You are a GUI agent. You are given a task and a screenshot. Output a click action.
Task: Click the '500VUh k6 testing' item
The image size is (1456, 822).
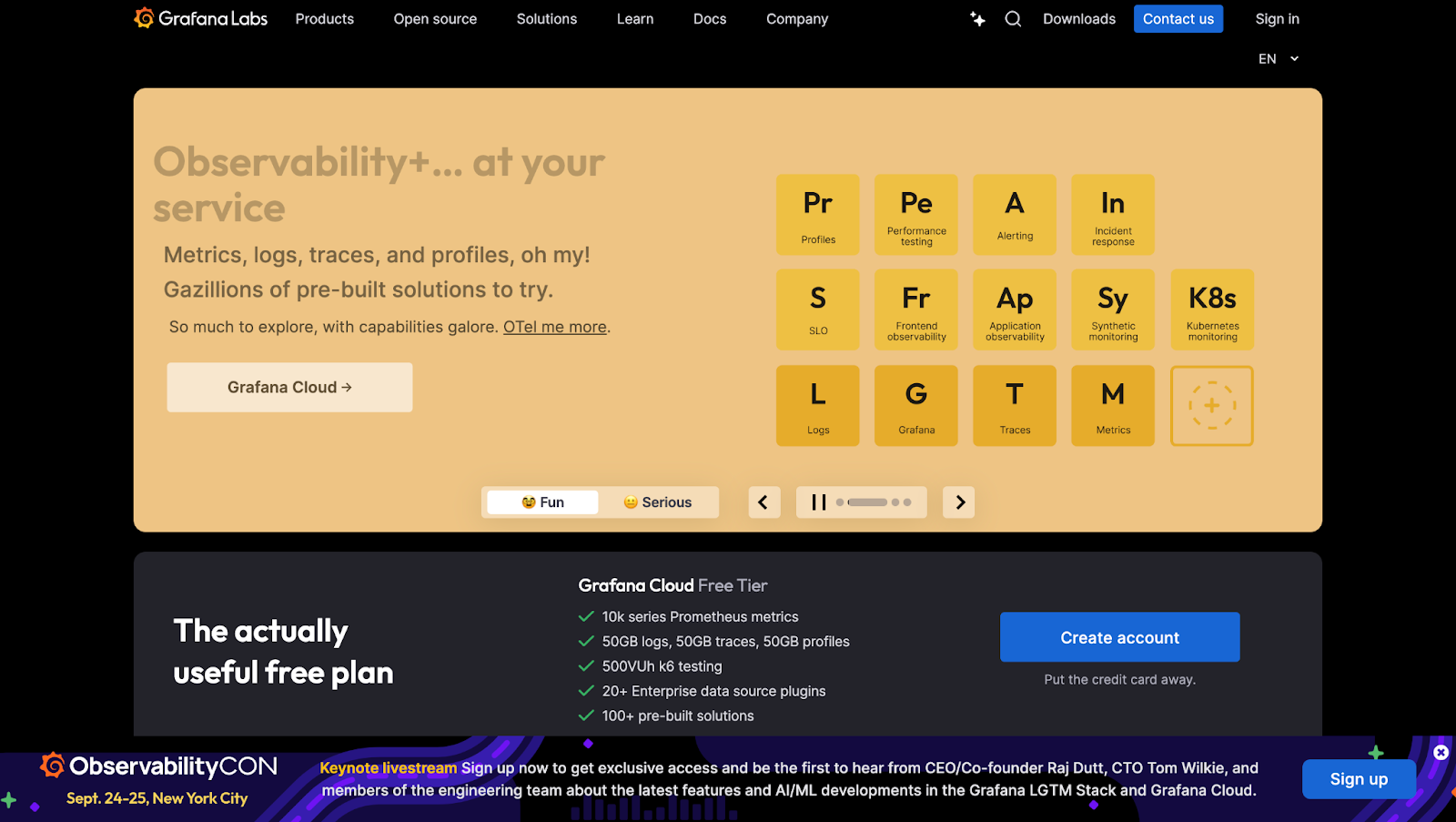[662, 666]
